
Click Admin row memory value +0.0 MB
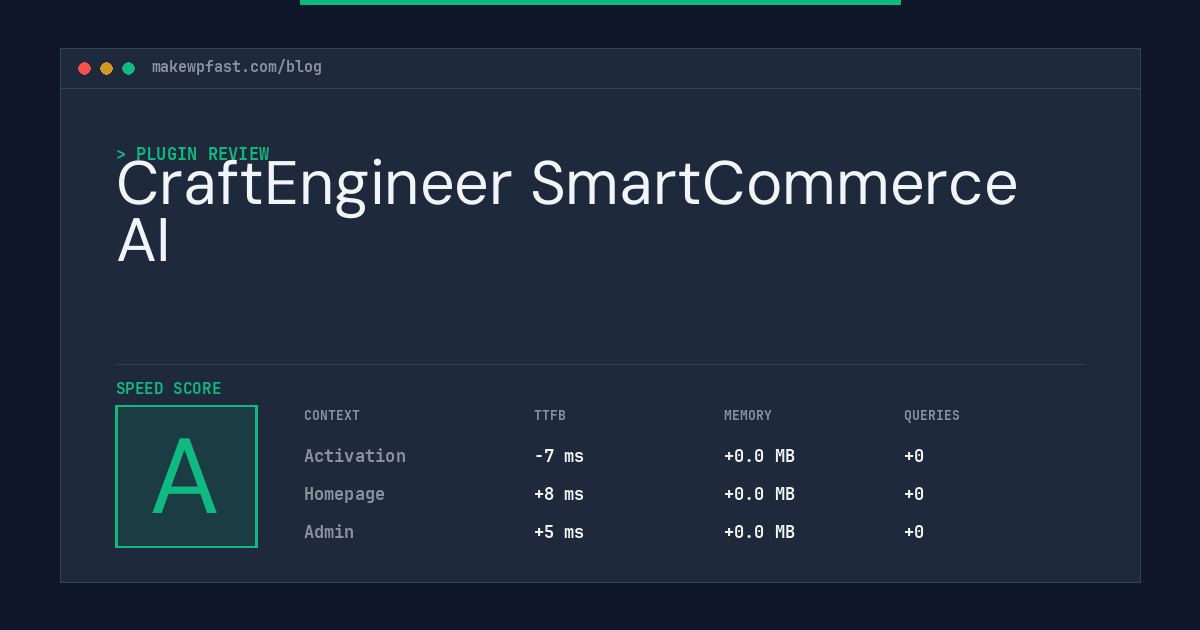[759, 532]
